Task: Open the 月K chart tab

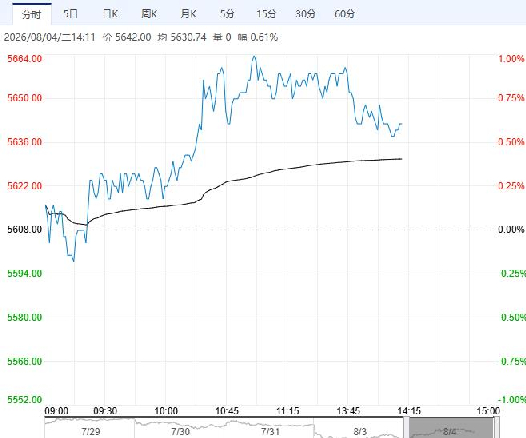Action: pyautogui.click(x=188, y=14)
